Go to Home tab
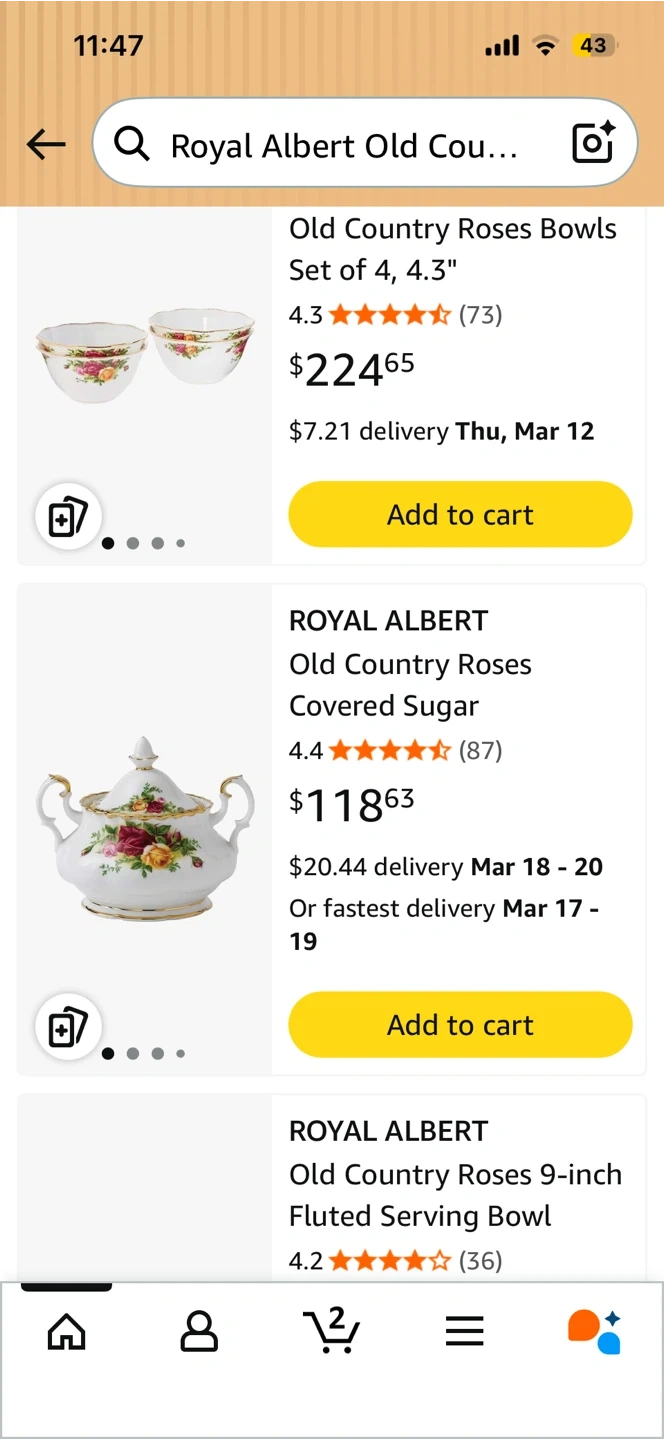Image resolution: width=664 pixels, height=1440 pixels. tap(67, 1332)
